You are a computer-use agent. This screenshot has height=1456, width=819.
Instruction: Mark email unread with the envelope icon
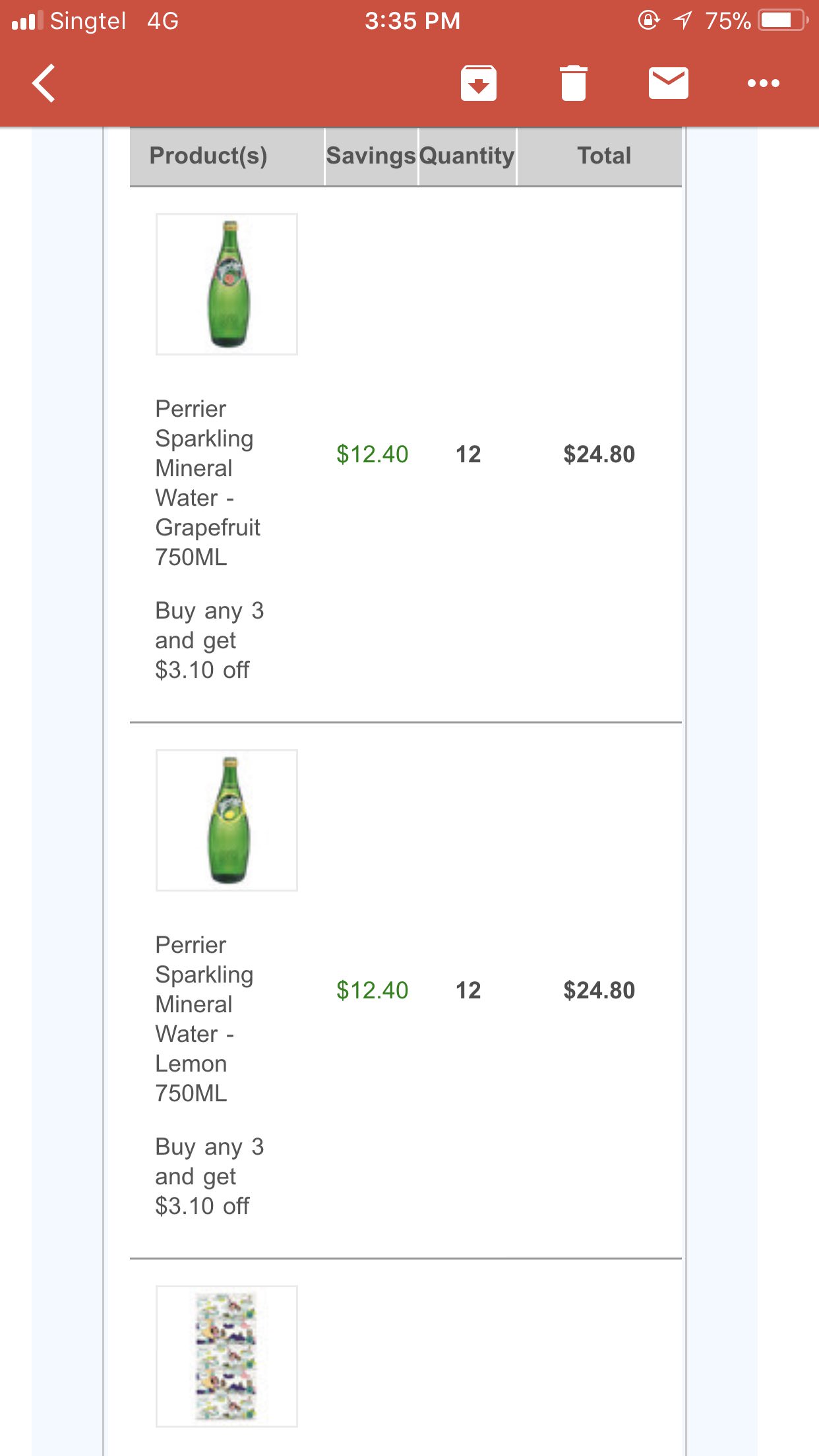click(668, 83)
